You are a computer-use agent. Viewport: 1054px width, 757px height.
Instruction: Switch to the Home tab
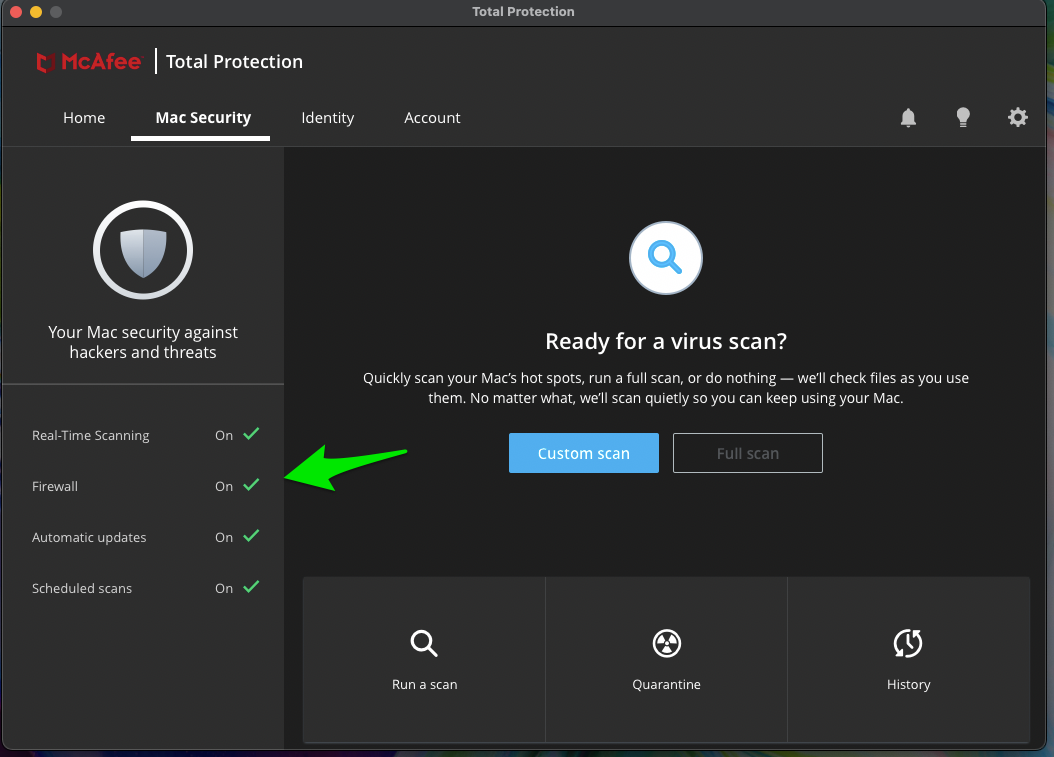84,118
